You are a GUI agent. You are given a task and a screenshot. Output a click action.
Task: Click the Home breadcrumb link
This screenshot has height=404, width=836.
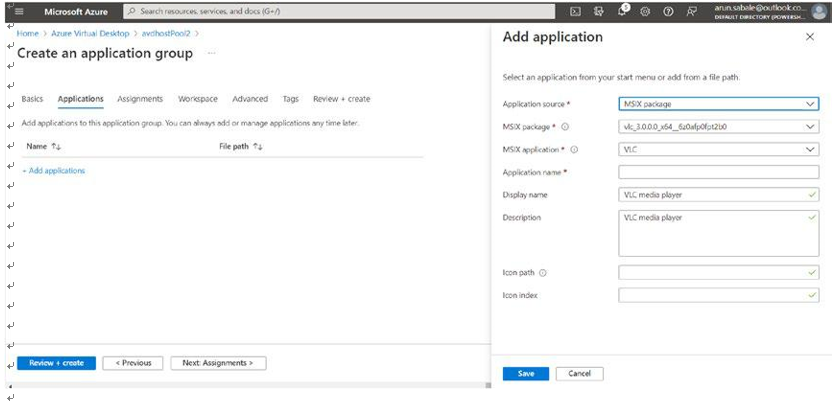tap(28, 33)
